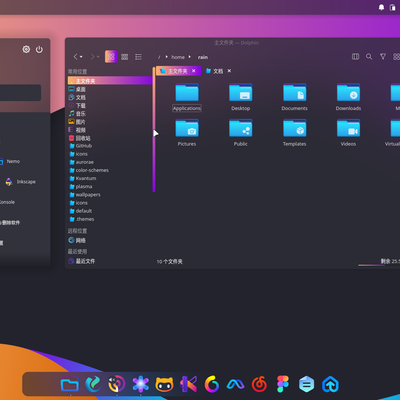Select the Downloads folder
This screenshot has height=400, width=400.
pos(348,97)
